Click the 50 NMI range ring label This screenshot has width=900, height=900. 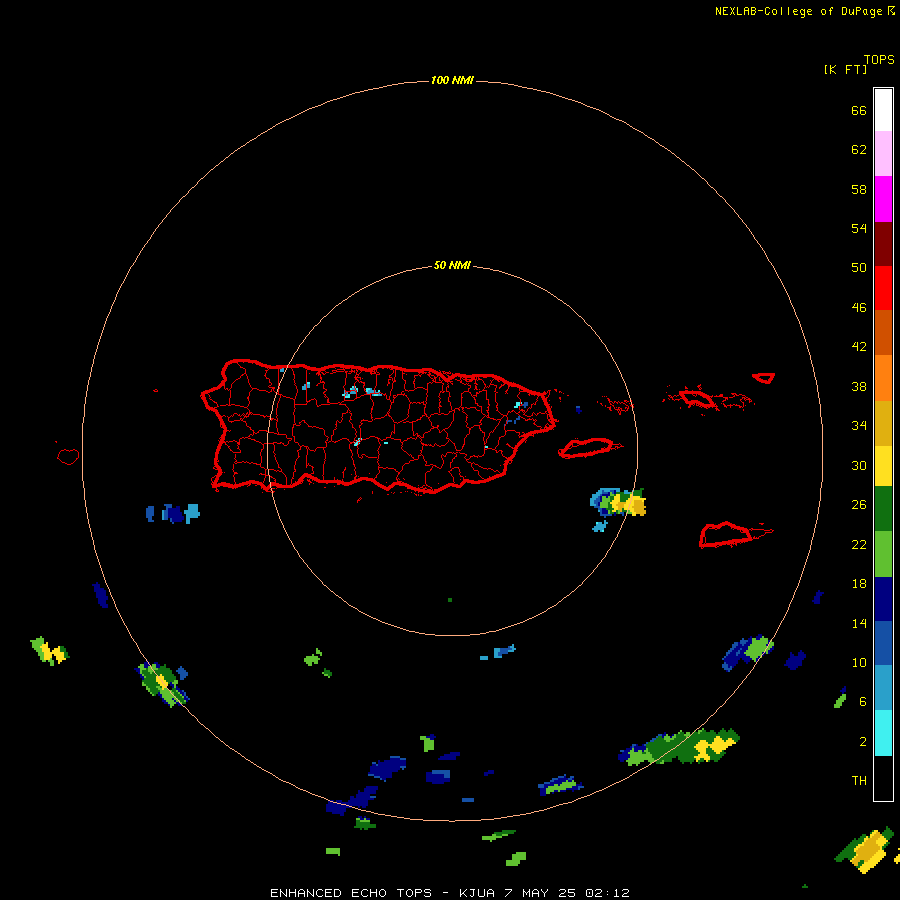[x=452, y=265]
